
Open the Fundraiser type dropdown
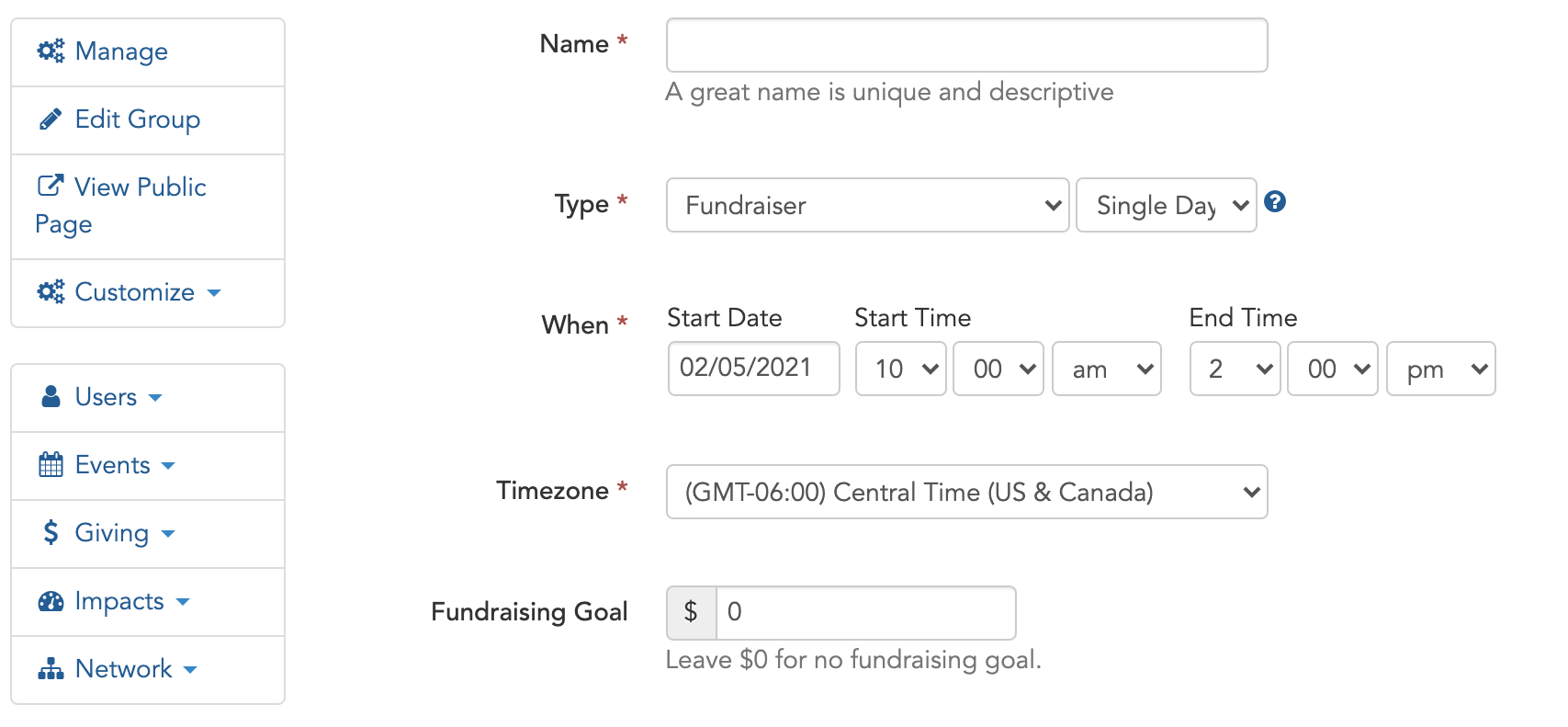[867, 205]
